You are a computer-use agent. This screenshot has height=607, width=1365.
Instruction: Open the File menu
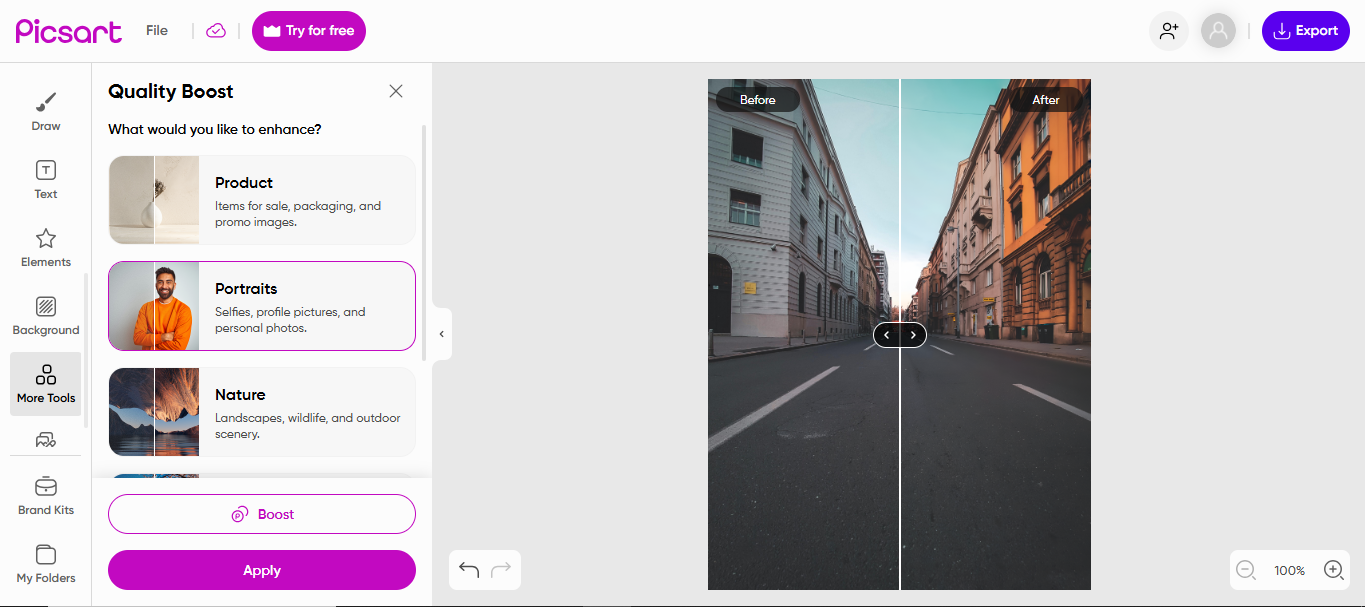point(156,30)
